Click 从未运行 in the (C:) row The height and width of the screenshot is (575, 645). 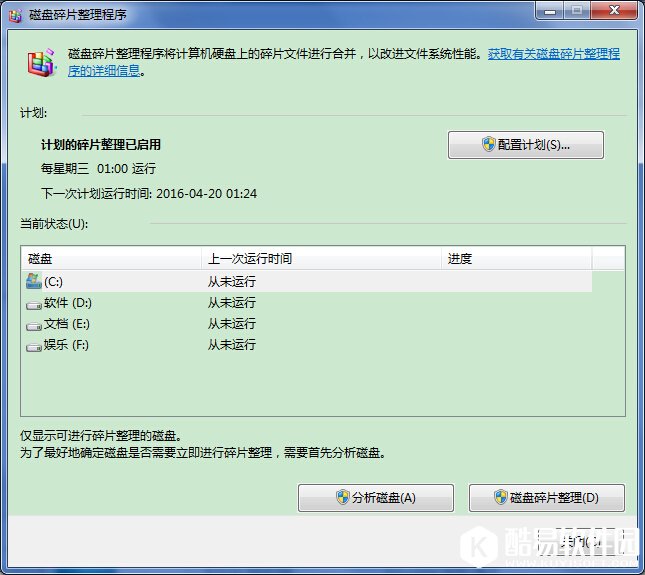232,281
